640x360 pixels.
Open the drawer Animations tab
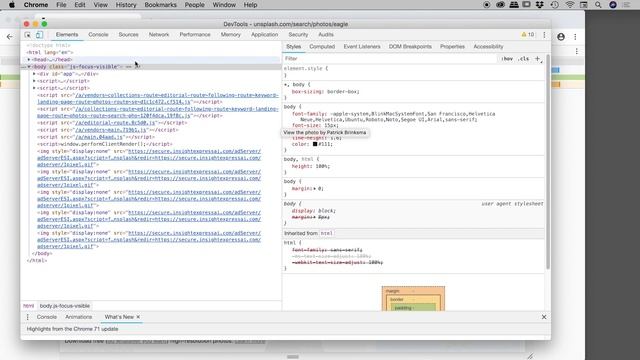coord(78,317)
